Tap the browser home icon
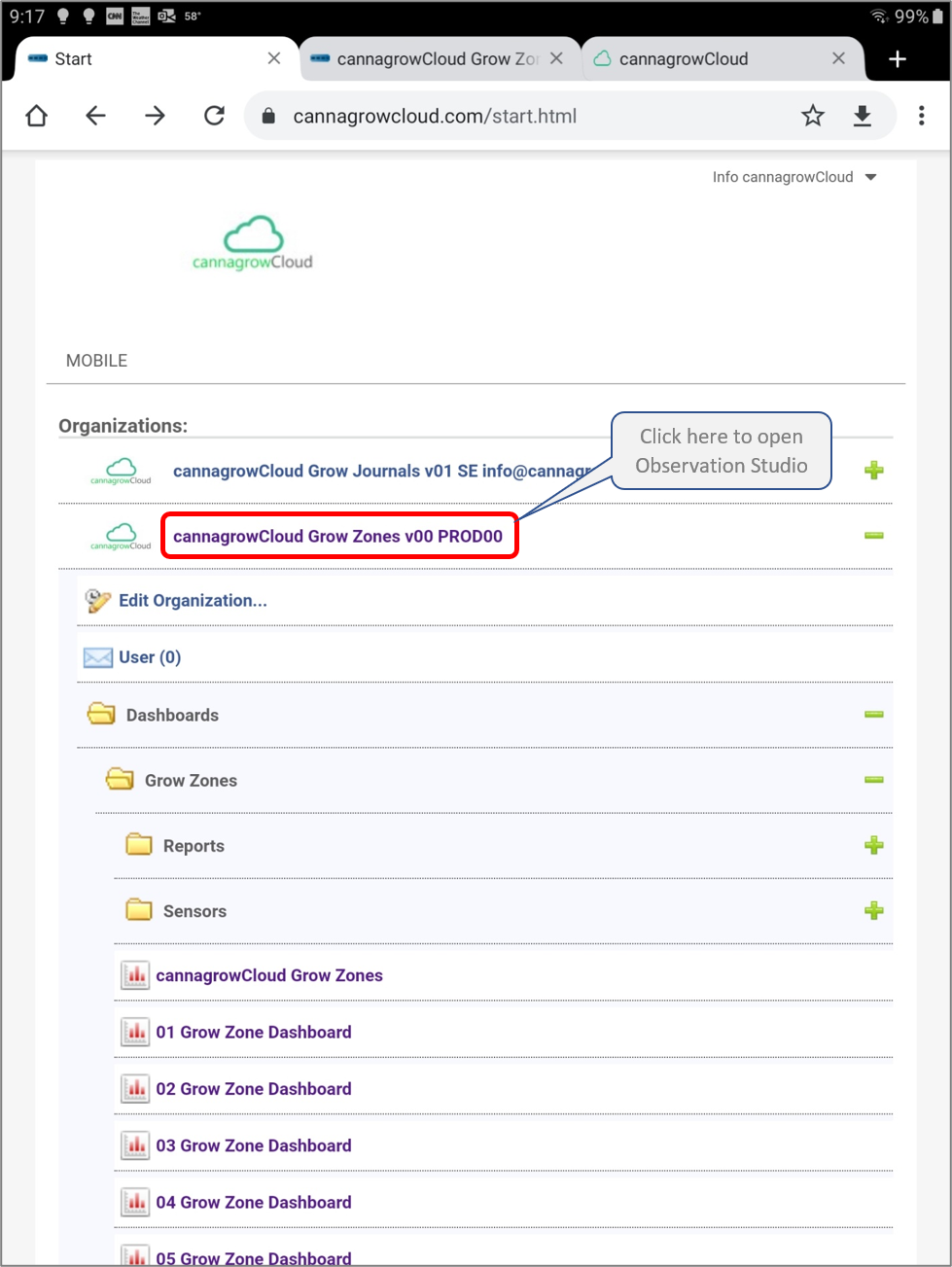 [37, 117]
